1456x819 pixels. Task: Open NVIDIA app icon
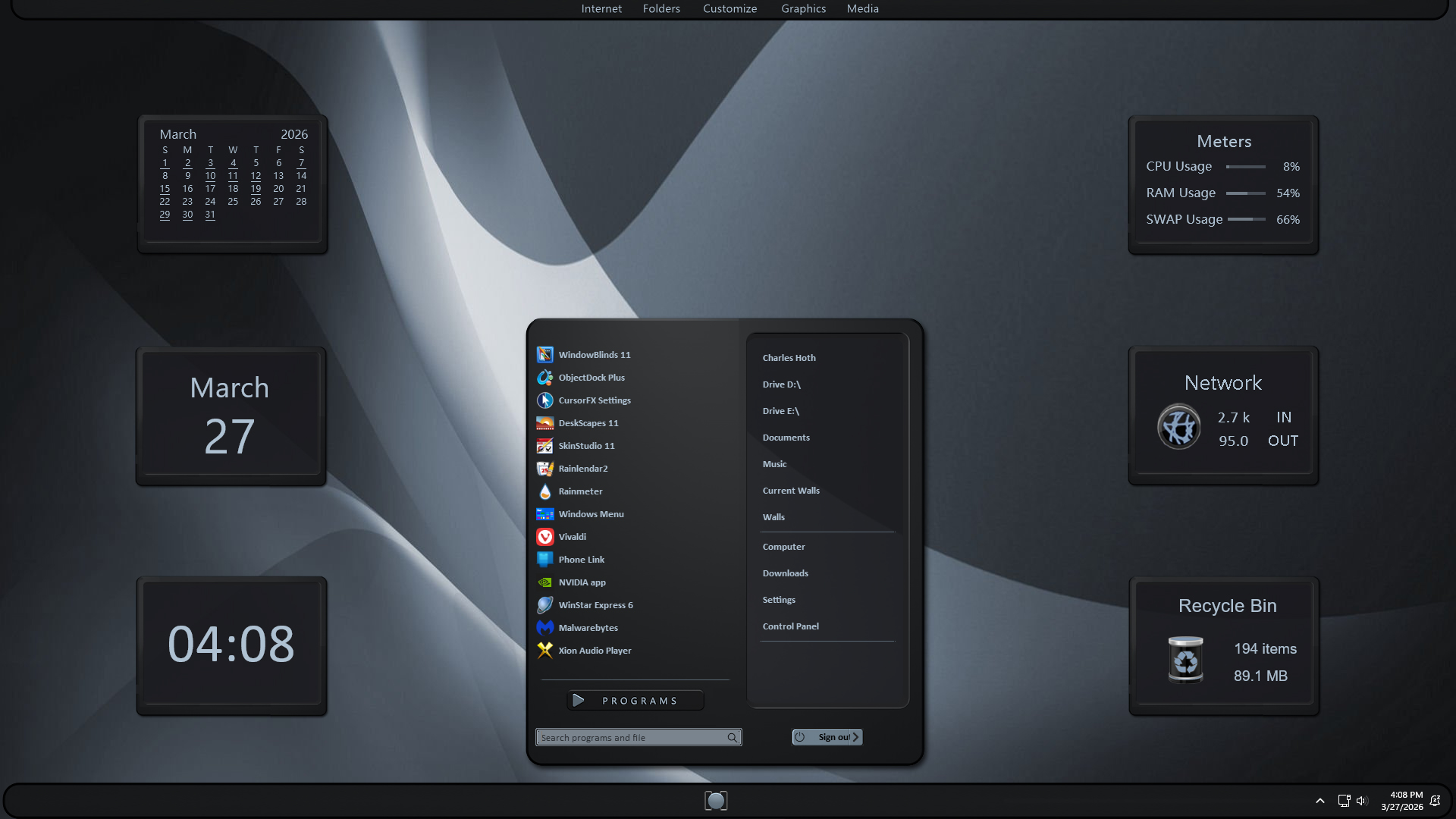(x=544, y=582)
